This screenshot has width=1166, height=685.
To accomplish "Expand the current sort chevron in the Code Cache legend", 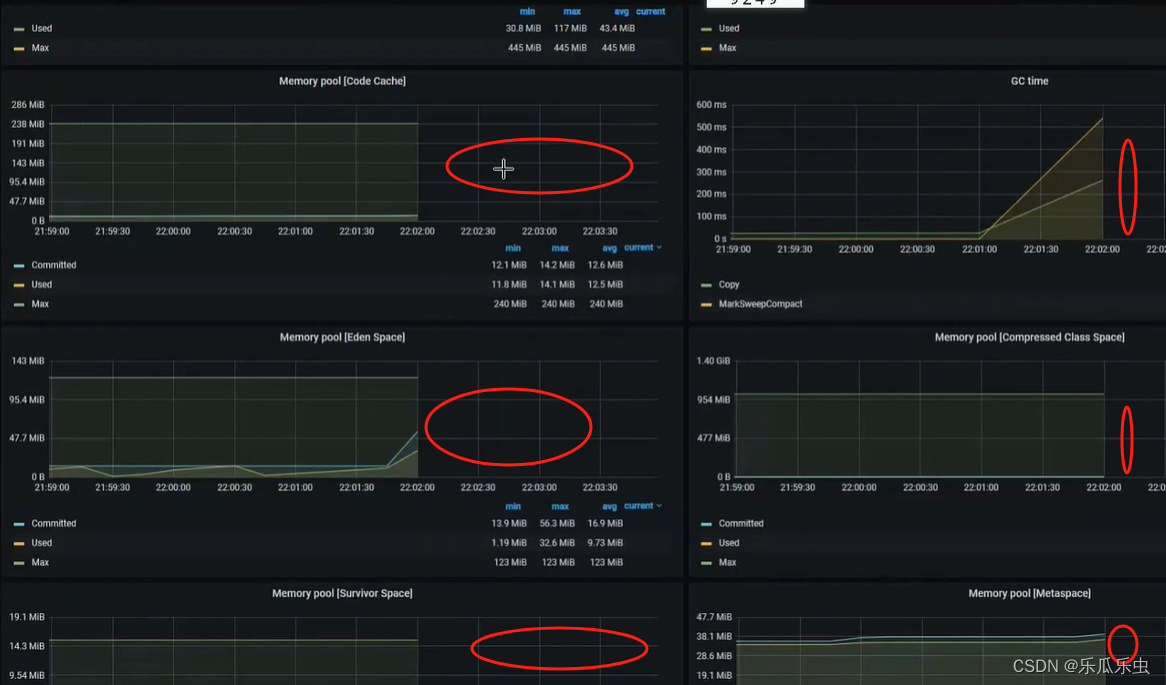I will [x=659, y=248].
